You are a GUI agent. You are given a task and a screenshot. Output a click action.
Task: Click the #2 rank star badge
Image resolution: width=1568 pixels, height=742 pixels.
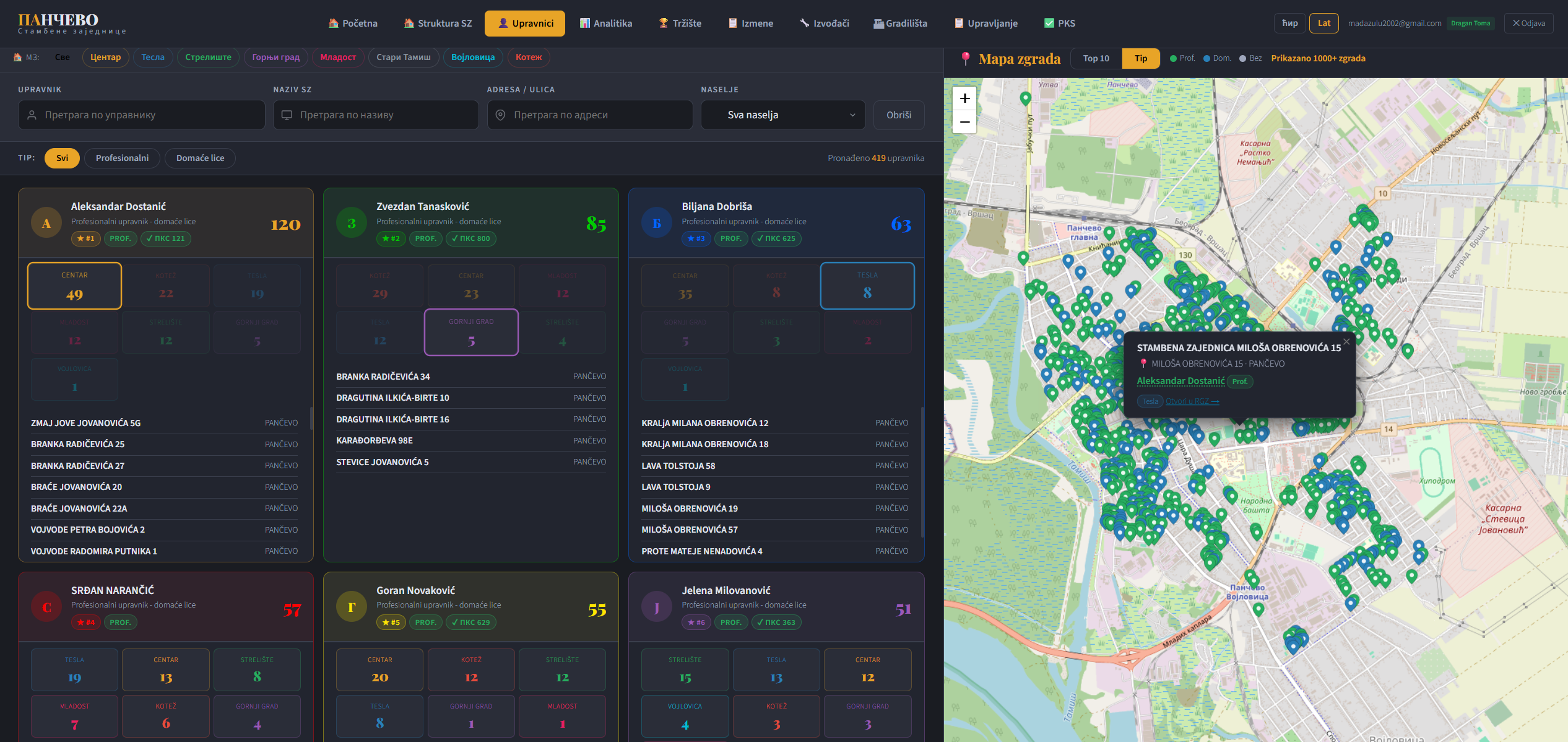click(391, 238)
